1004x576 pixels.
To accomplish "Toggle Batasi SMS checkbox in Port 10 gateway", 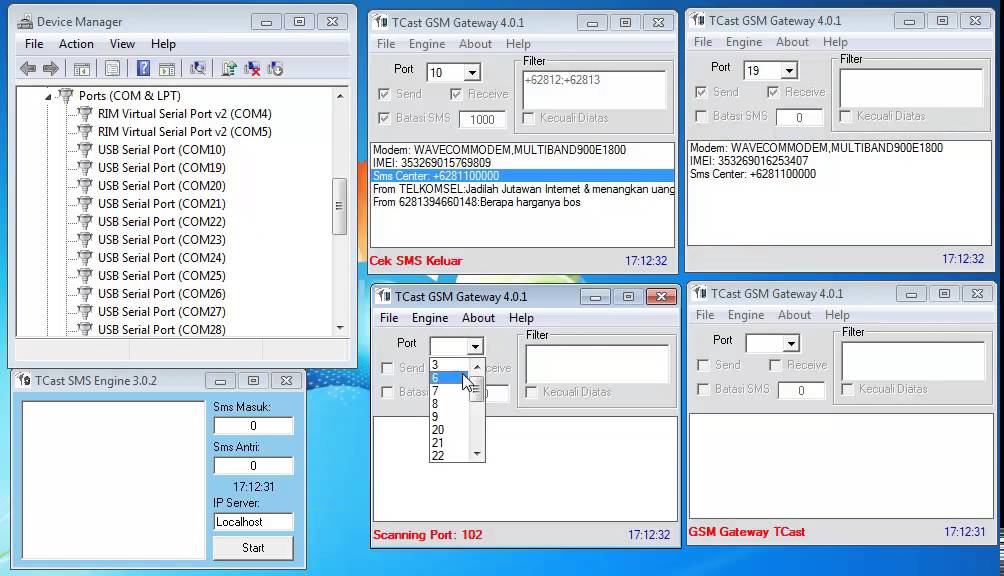I will click(x=384, y=118).
